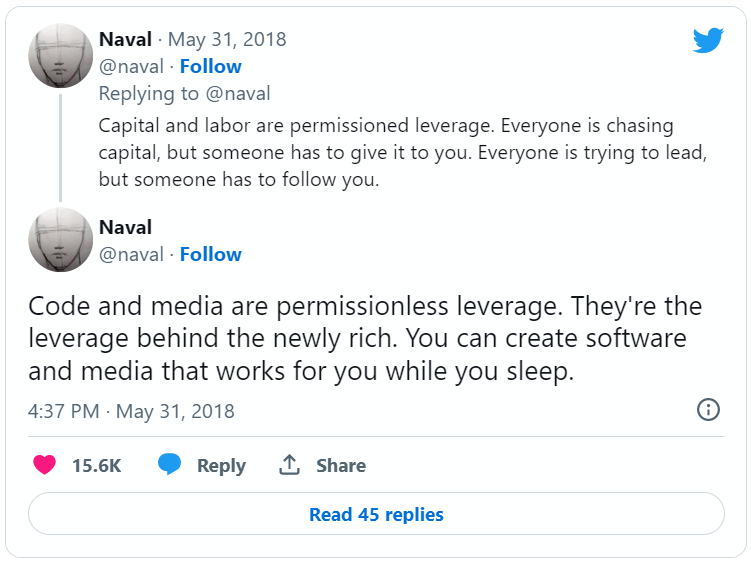Click the 15.6K likes count

(97, 465)
